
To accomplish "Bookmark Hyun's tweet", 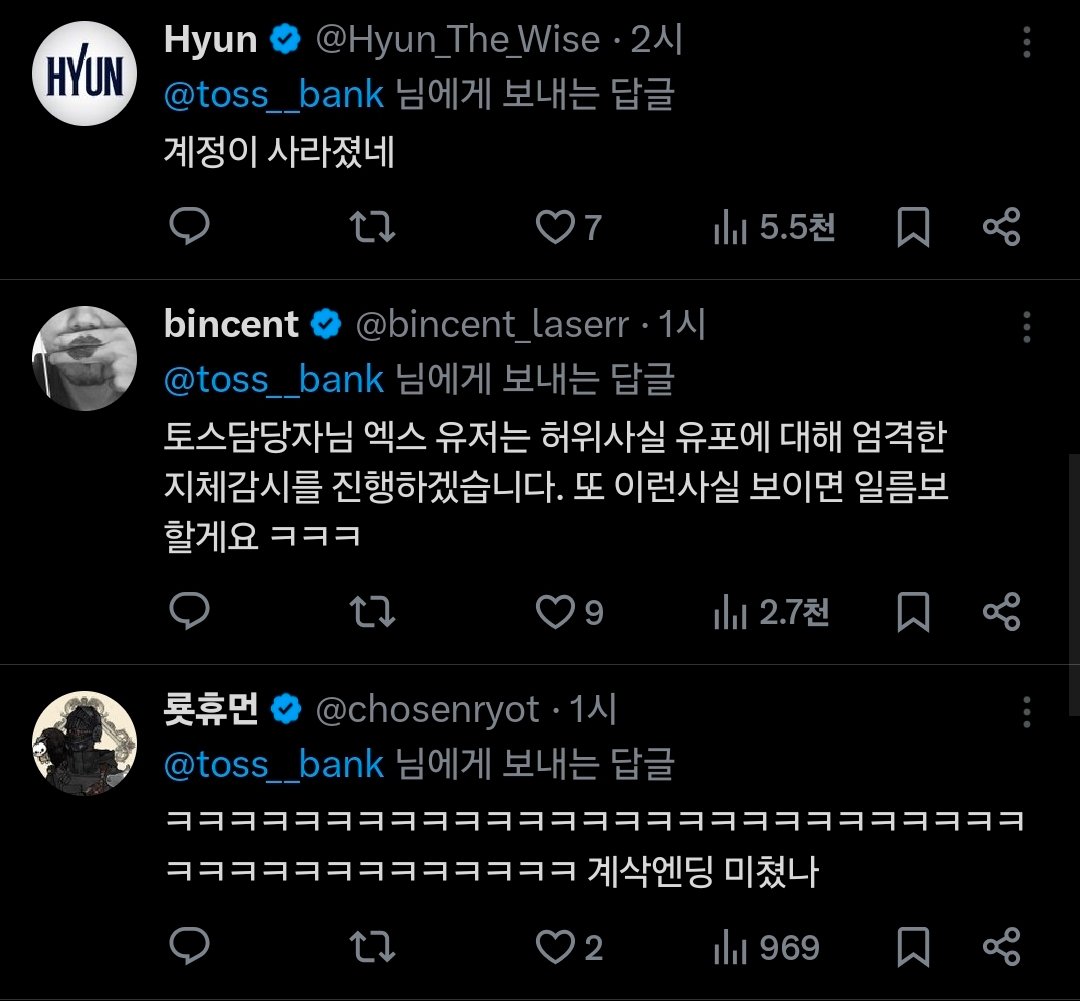I will coord(912,227).
